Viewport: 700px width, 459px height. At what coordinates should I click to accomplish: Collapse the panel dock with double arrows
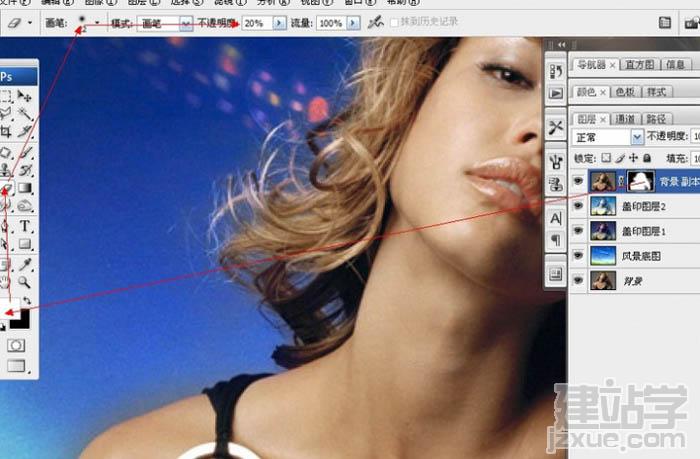562,45
